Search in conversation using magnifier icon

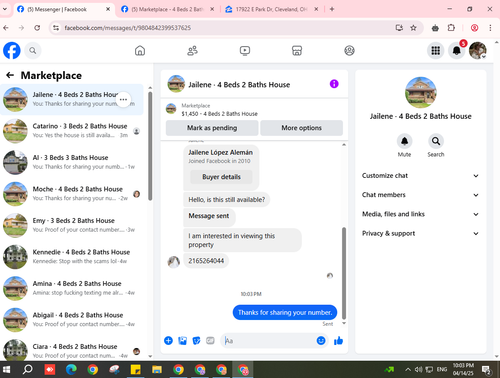point(436,141)
